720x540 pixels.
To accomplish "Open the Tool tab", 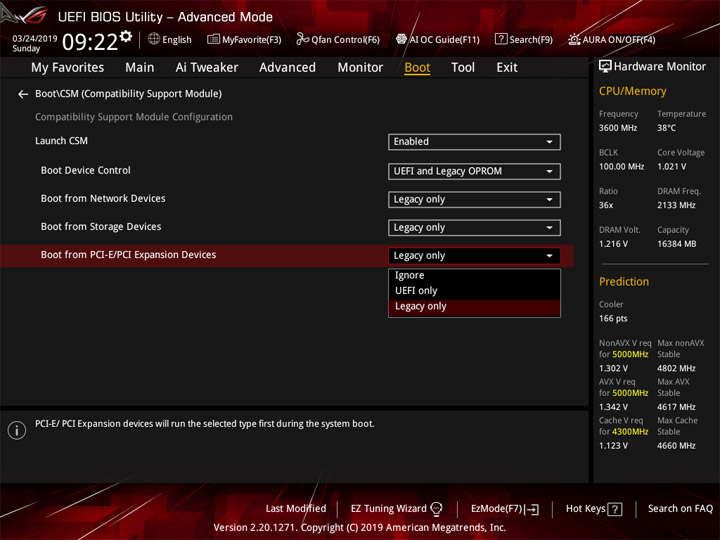I will (x=463, y=68).
